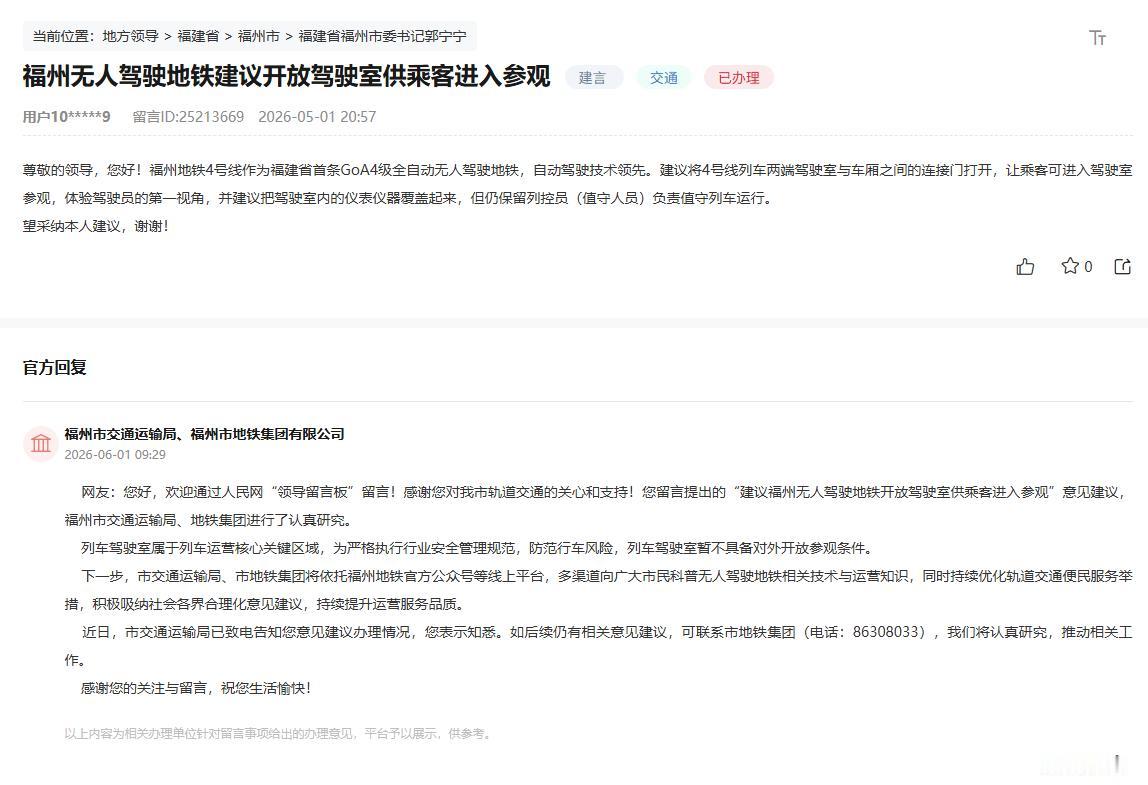Click the 已办理 status tag
The image size is (1148, 785).
tap(739, 78)
